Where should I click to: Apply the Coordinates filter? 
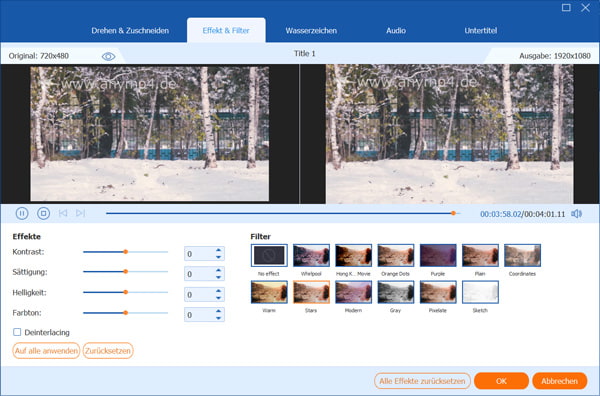pyautogui.click(x=522, y=255)
